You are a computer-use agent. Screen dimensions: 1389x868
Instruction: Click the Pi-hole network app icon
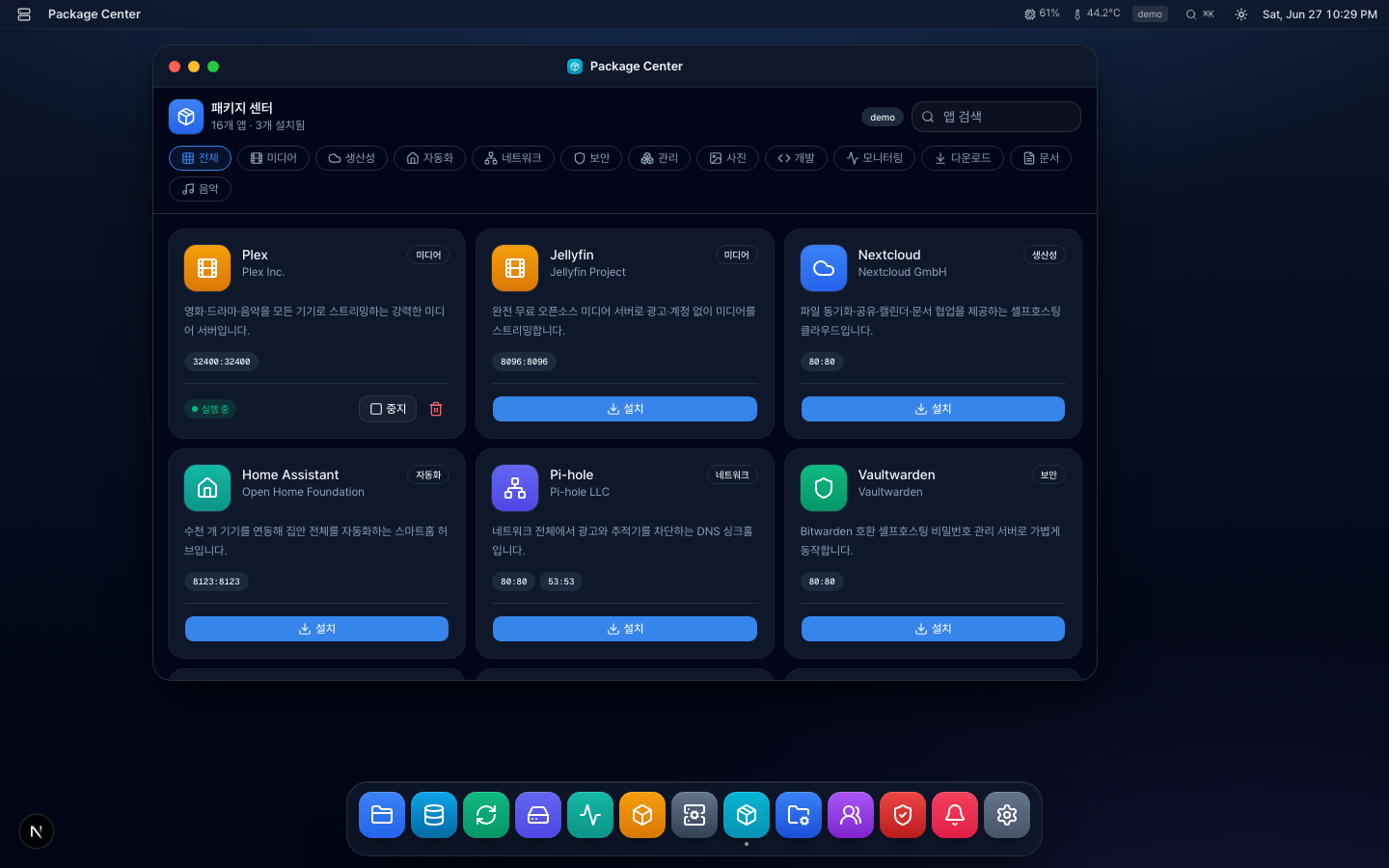(515, 488)
